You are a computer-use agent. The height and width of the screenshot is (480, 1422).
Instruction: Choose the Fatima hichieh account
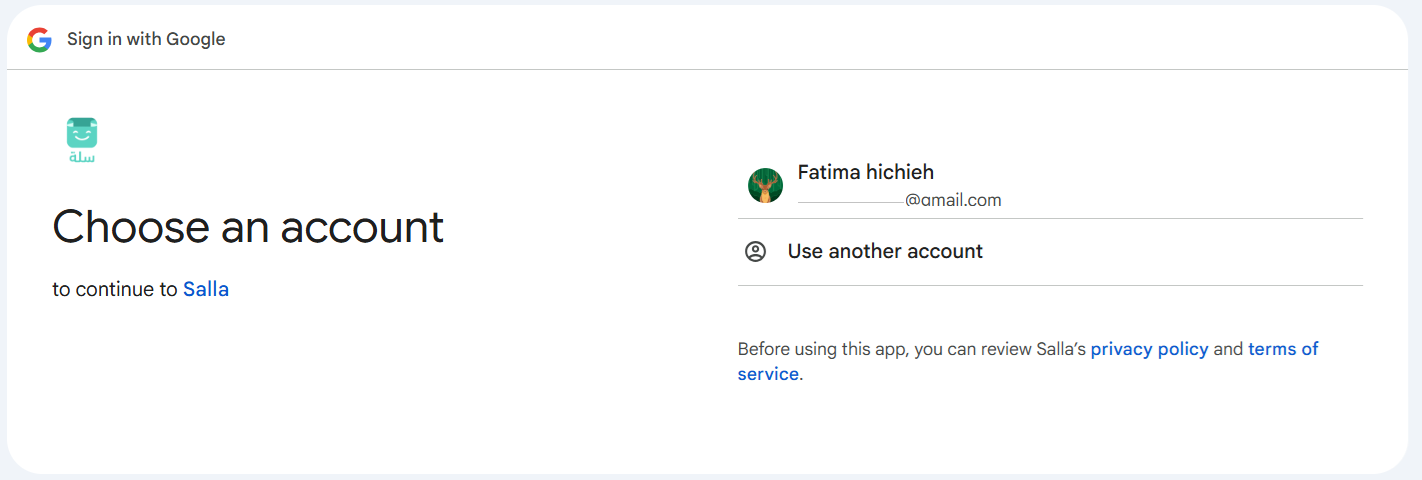click(x=1050, y=186)
